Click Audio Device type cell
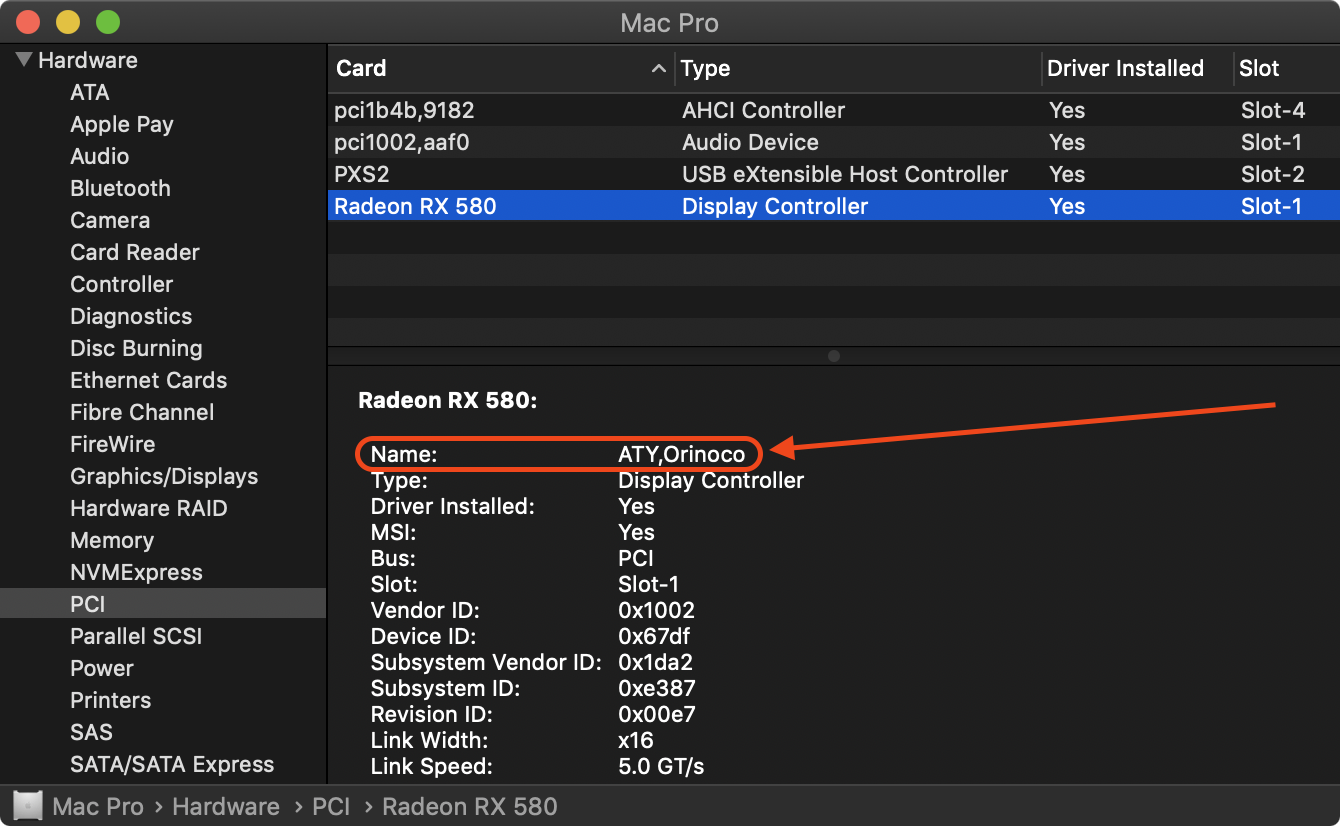 750,142
